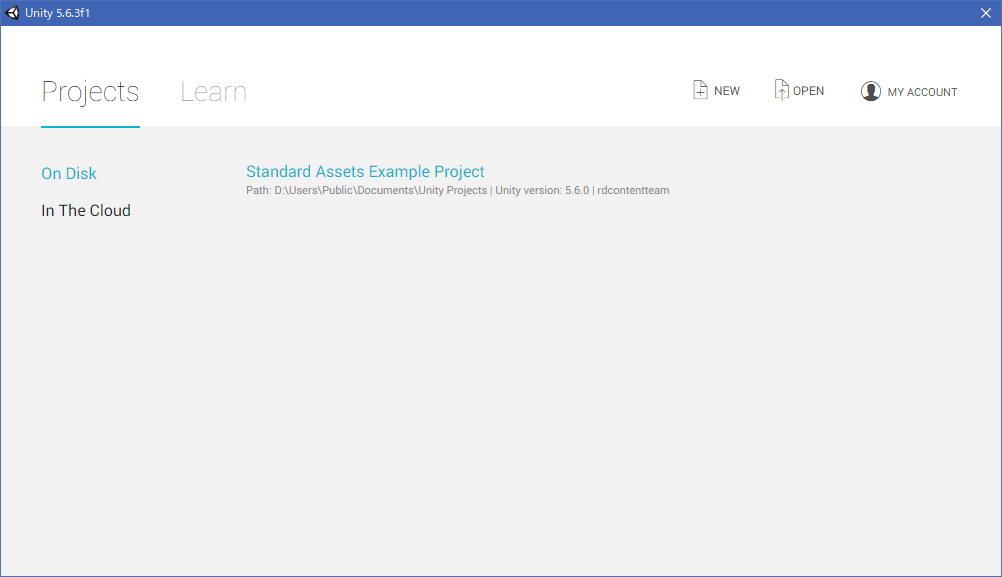The height and width of the screenshot is (577, 1002).
Task: Show projects In The Cloud
Action: click(x=86, y=211)
